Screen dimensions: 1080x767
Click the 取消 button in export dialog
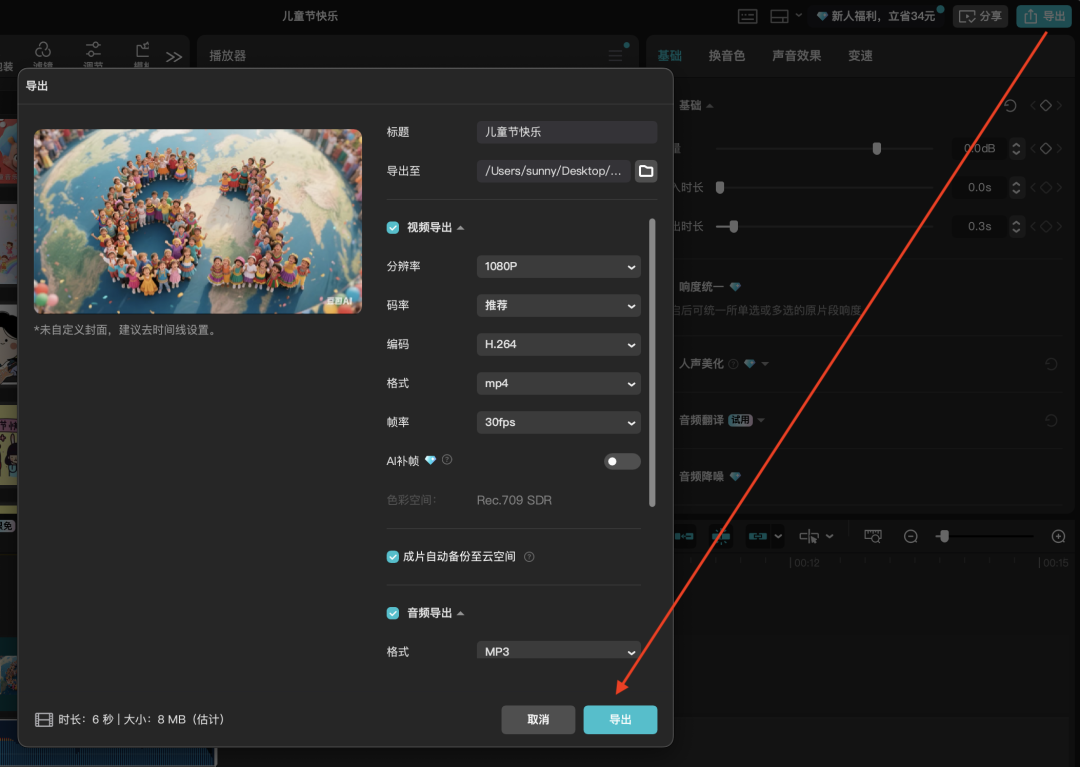click(x=538, y=720)
